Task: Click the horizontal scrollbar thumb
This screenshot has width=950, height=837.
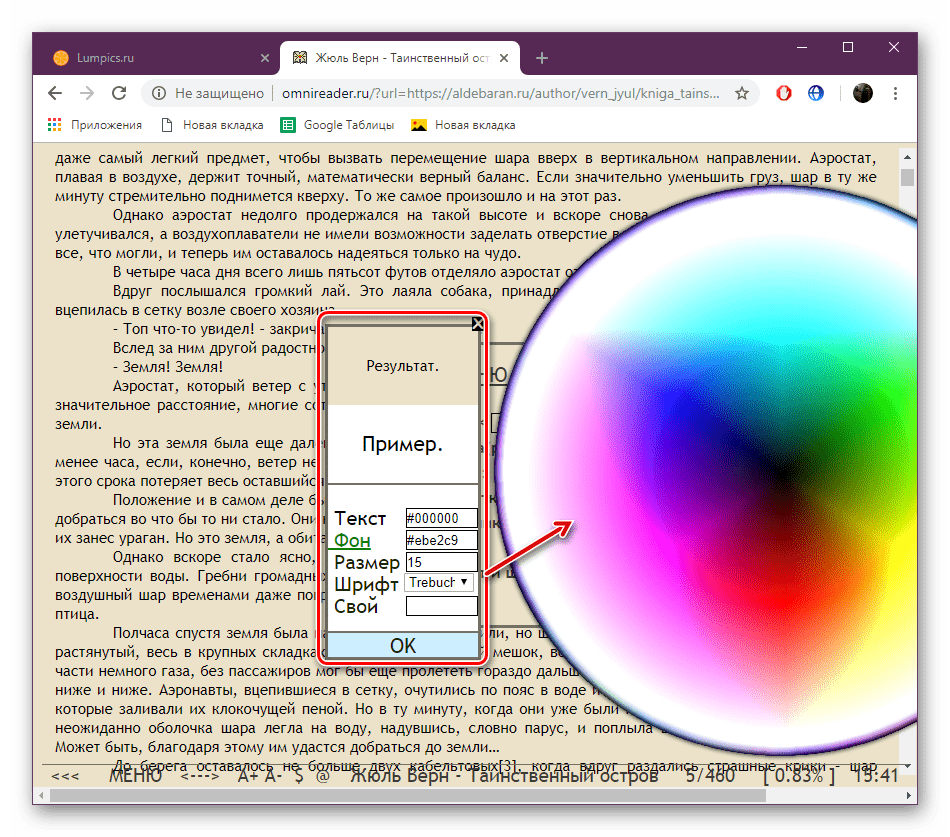Action: [408, 795]
